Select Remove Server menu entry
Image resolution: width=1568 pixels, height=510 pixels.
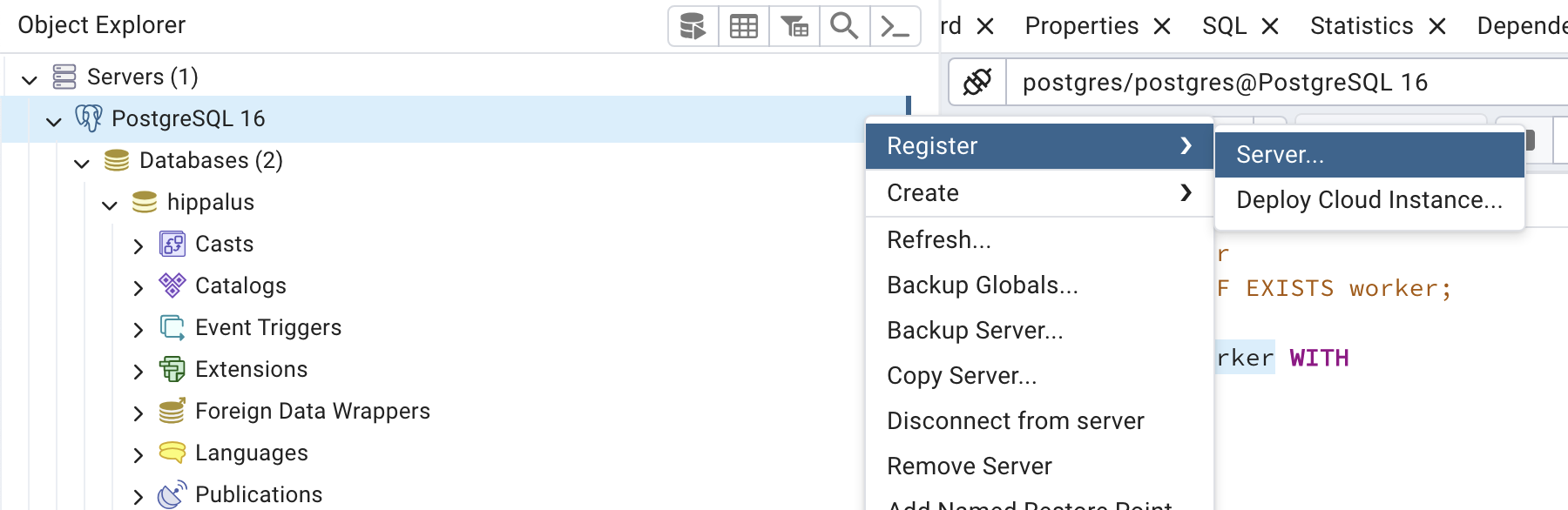(1039, 466)
